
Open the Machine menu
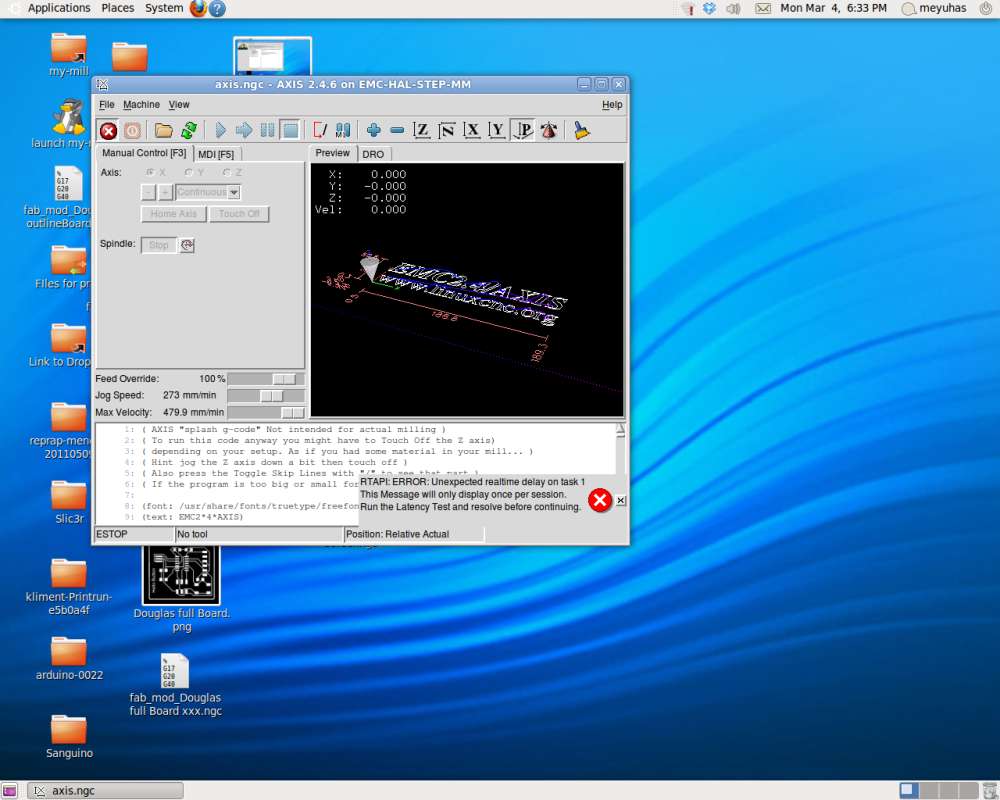pyautogui.click(x=142, y=105)
